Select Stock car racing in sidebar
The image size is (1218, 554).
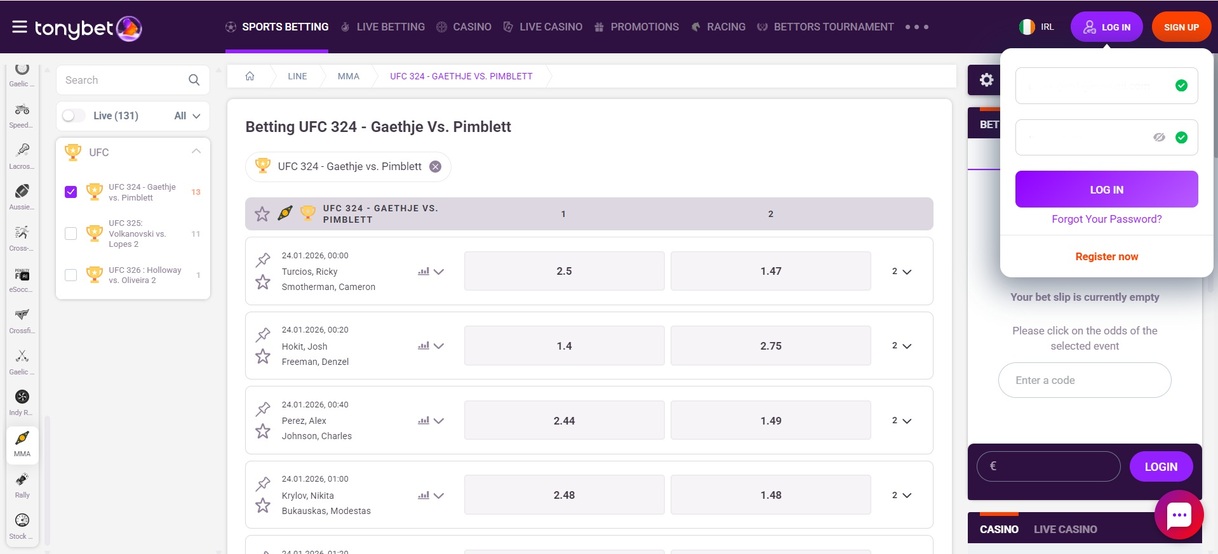pos(22,527)
